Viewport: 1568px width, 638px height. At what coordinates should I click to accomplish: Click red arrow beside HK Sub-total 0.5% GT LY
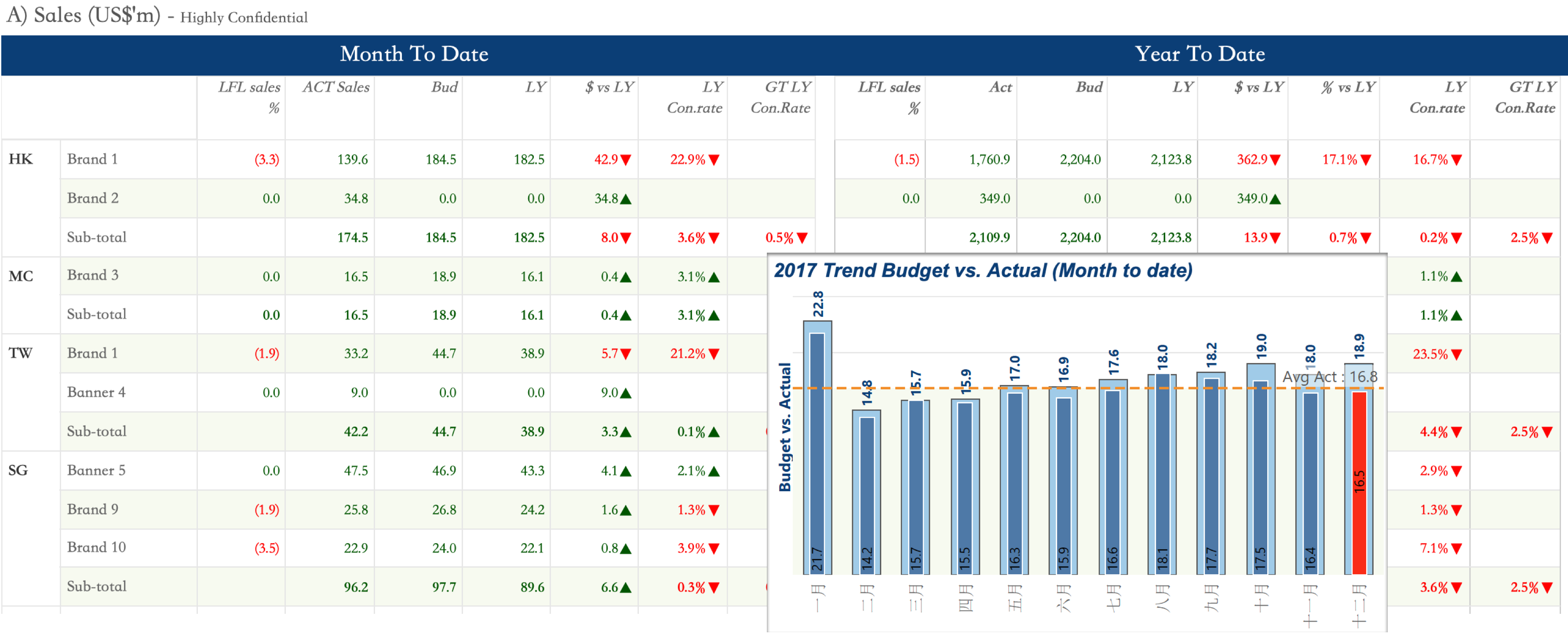pos(802,238)
